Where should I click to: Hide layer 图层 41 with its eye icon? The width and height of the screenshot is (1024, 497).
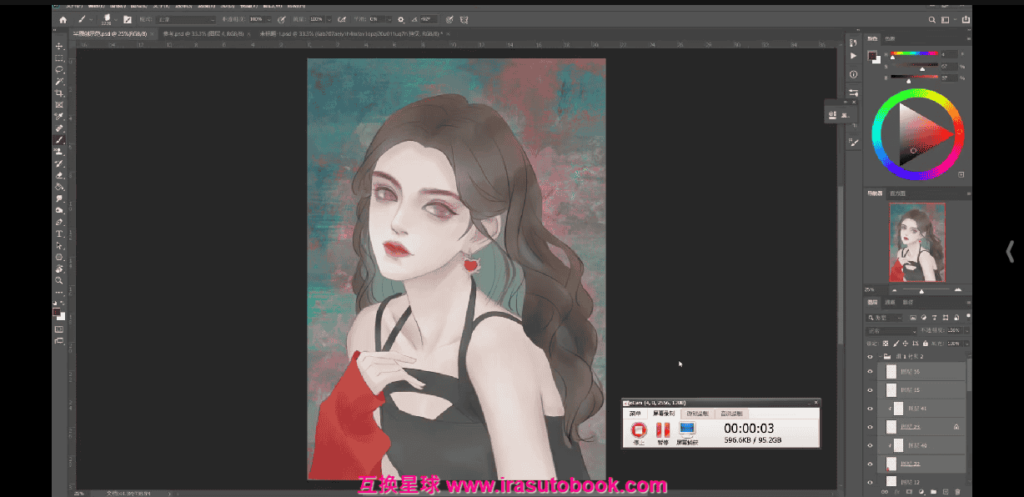(870, 409)
